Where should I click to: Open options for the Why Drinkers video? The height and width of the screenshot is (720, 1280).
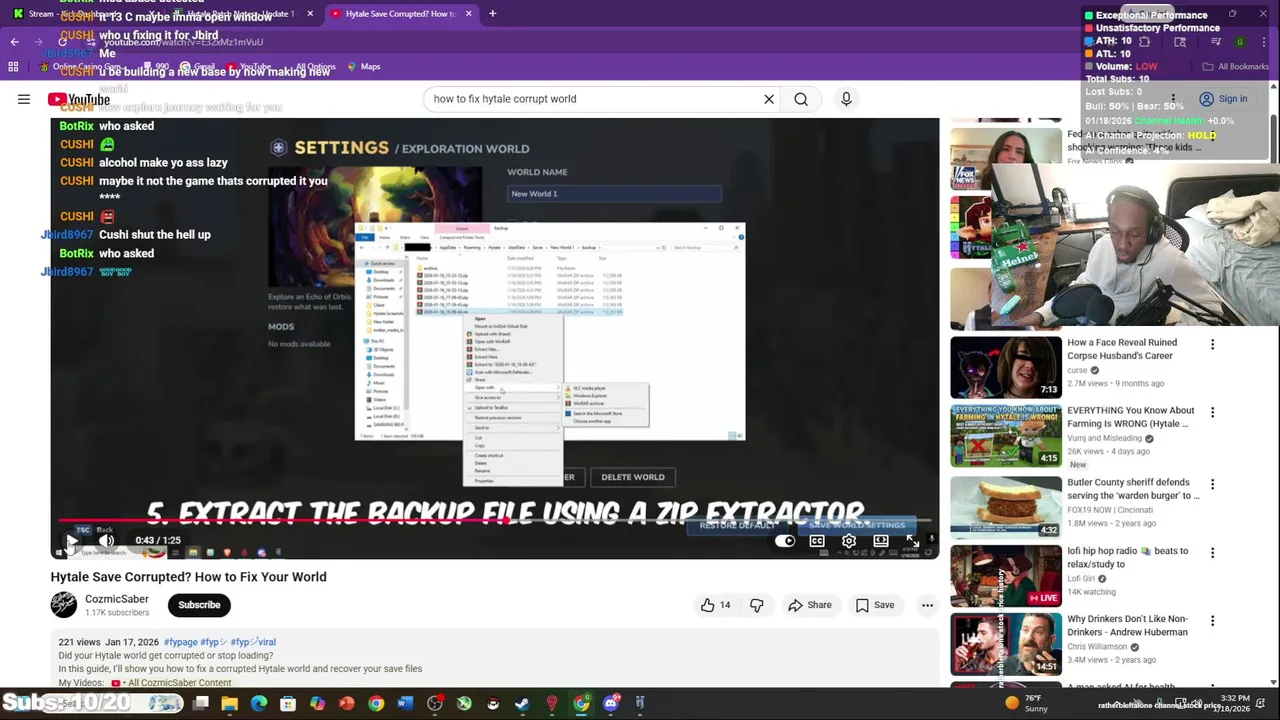coord(1212,621)
